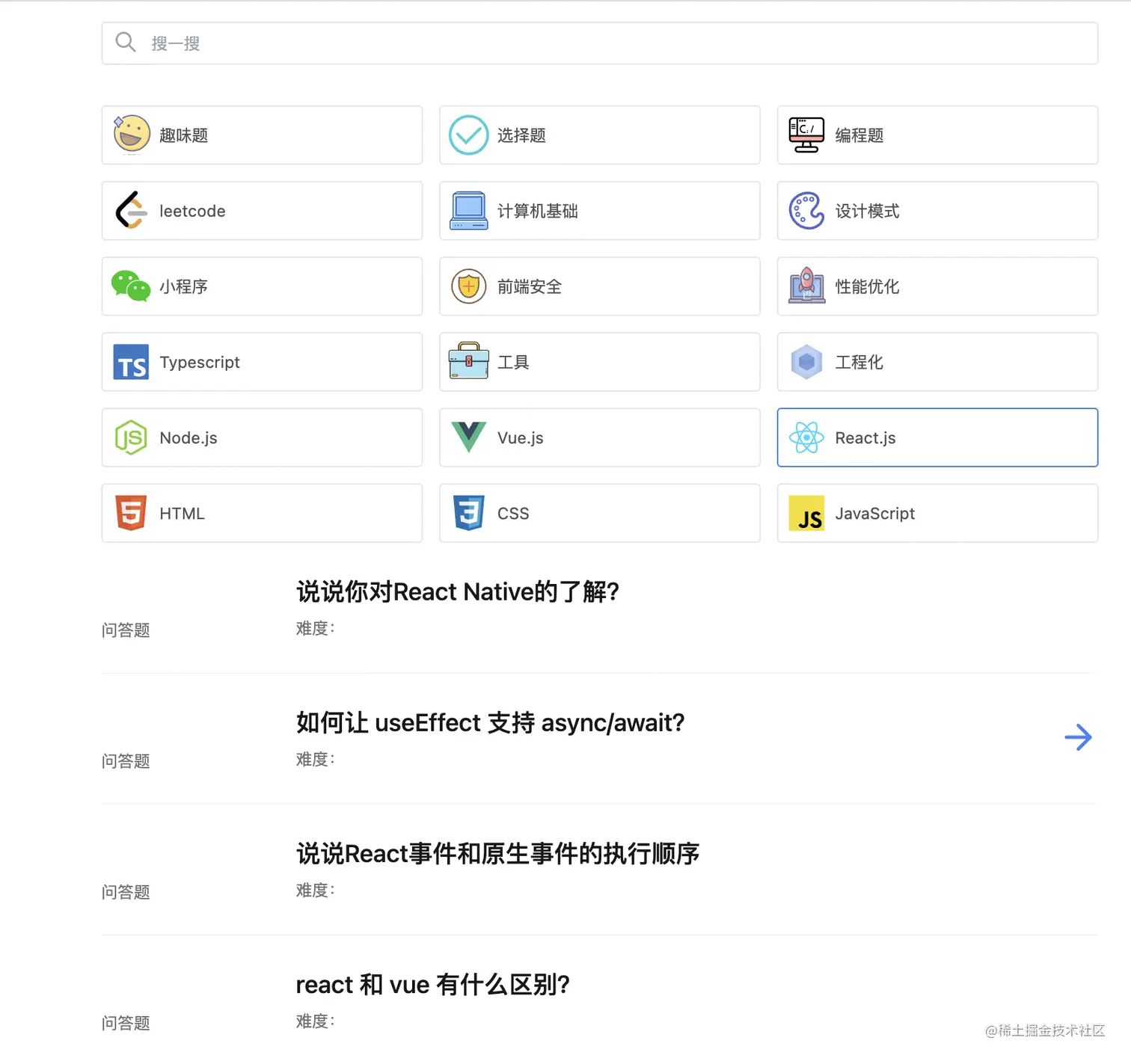Click 问答题 label beside React事件 question
The width and height of the screenshot is (1131, 1064).
126,892
